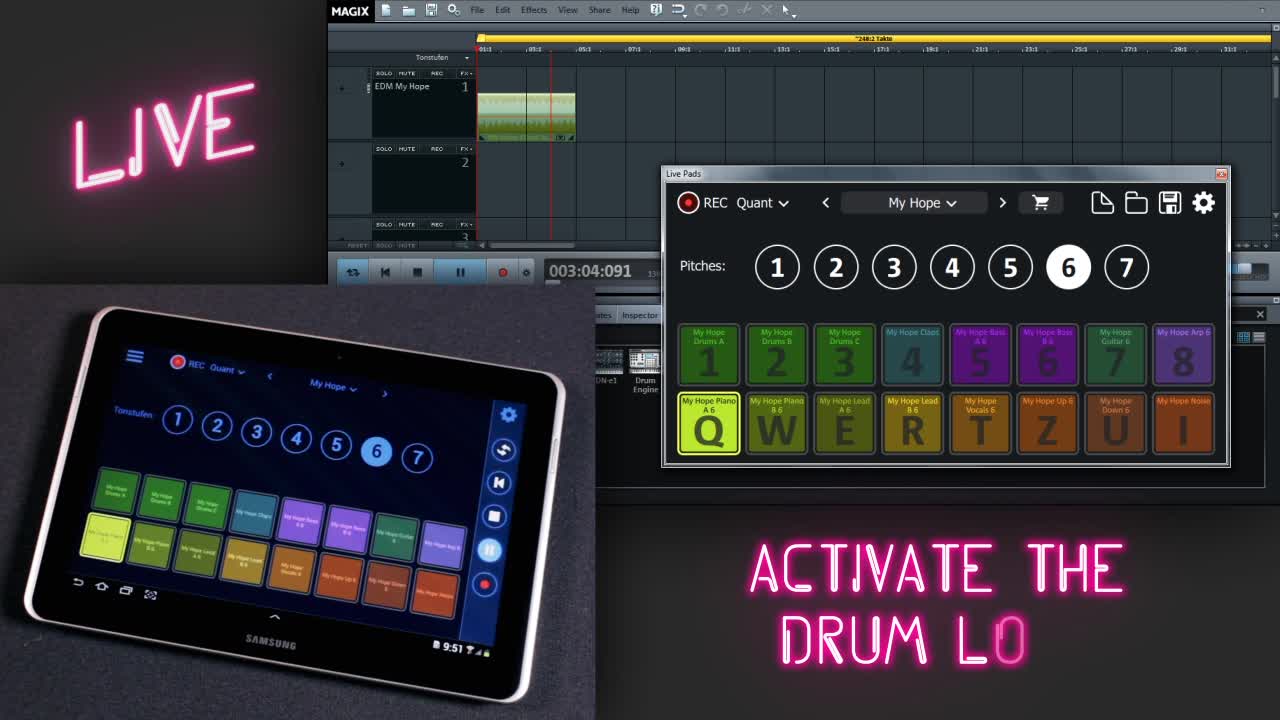Open the Share menu
The width and height of the screenshot is (1280, 720).
tap(599, 10)
